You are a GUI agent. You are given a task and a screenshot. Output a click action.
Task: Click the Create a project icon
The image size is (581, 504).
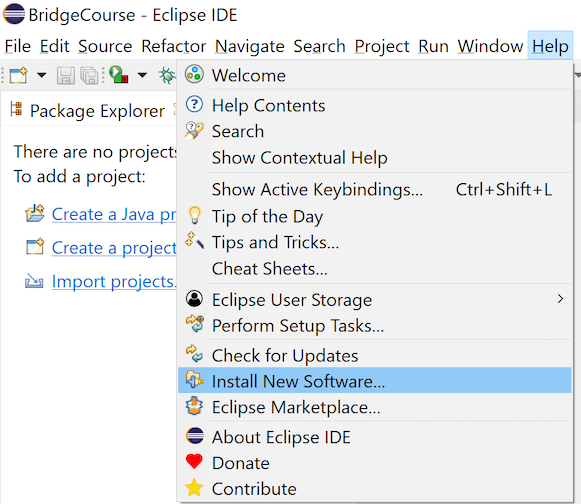click(x=35, y=247)
